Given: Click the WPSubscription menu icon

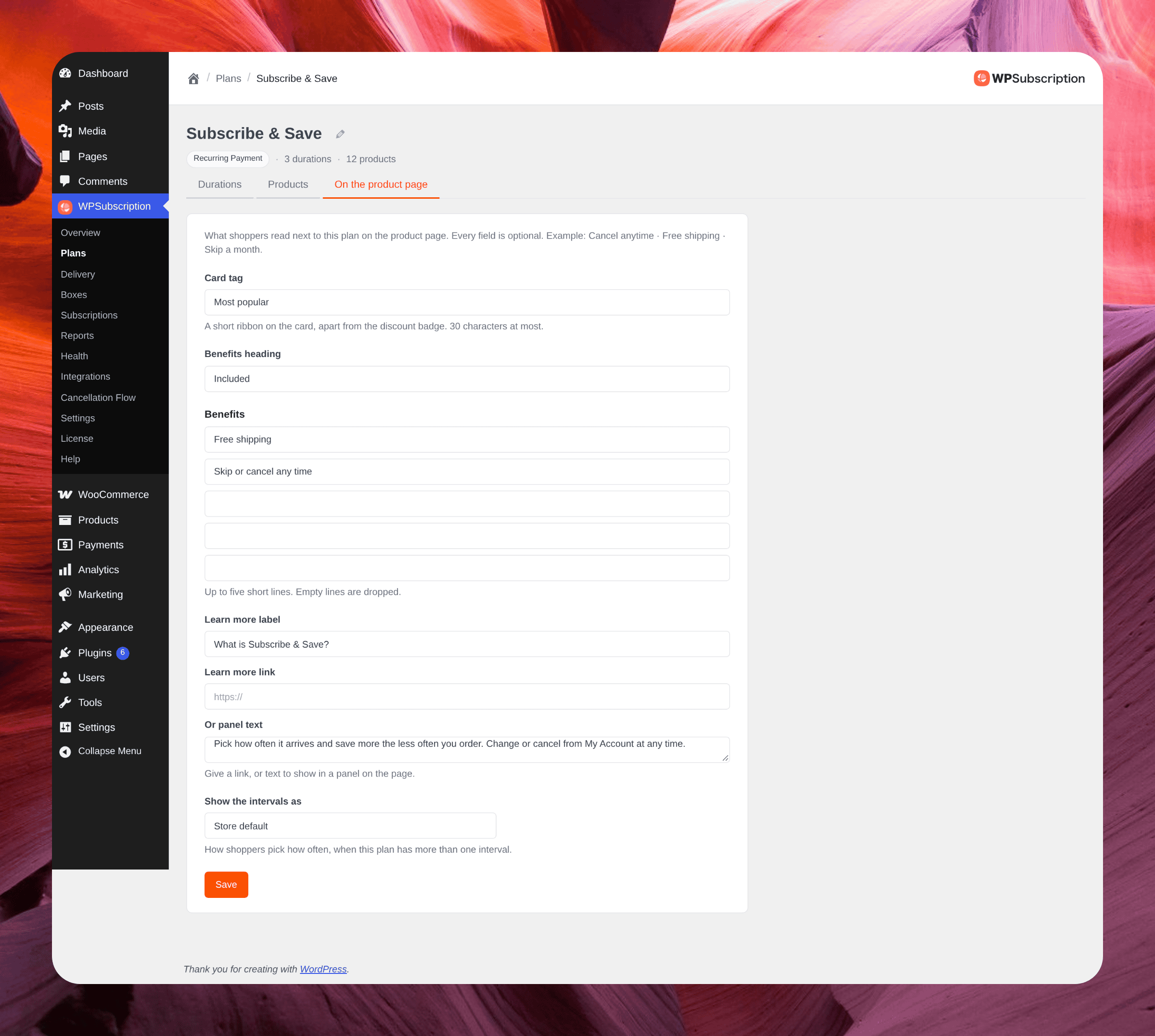Looking at the screenshot, I should 65,206.
